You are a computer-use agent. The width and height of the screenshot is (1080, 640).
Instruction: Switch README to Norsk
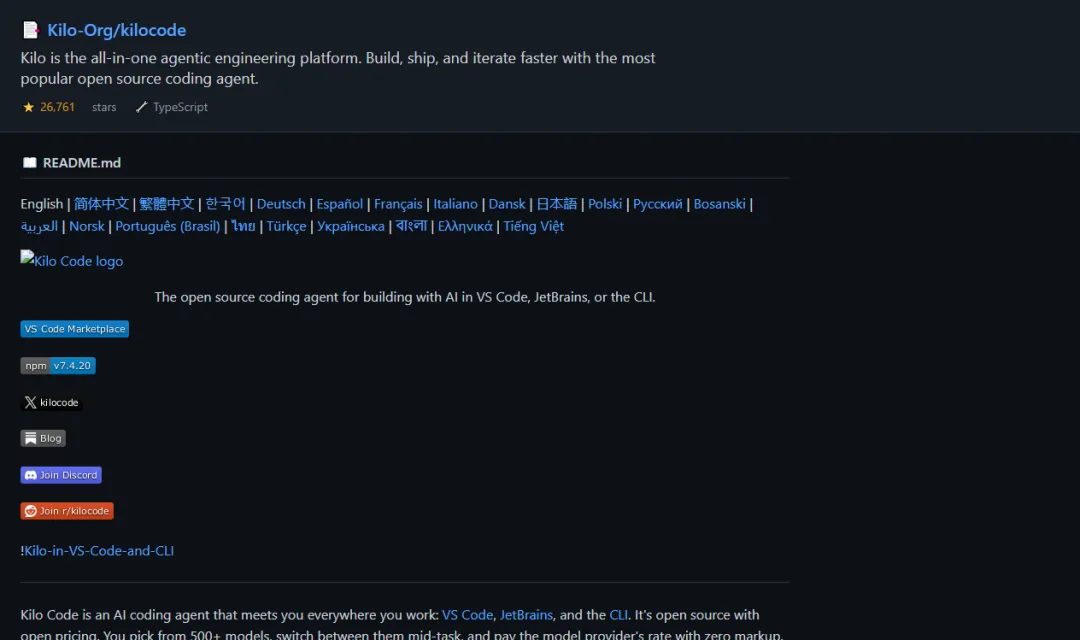point(87,226)
